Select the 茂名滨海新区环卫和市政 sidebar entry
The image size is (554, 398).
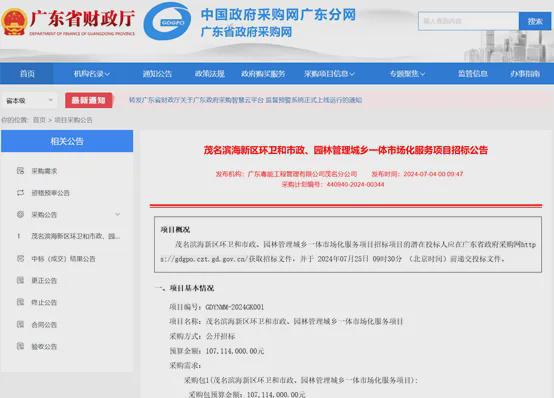(76, 236)
